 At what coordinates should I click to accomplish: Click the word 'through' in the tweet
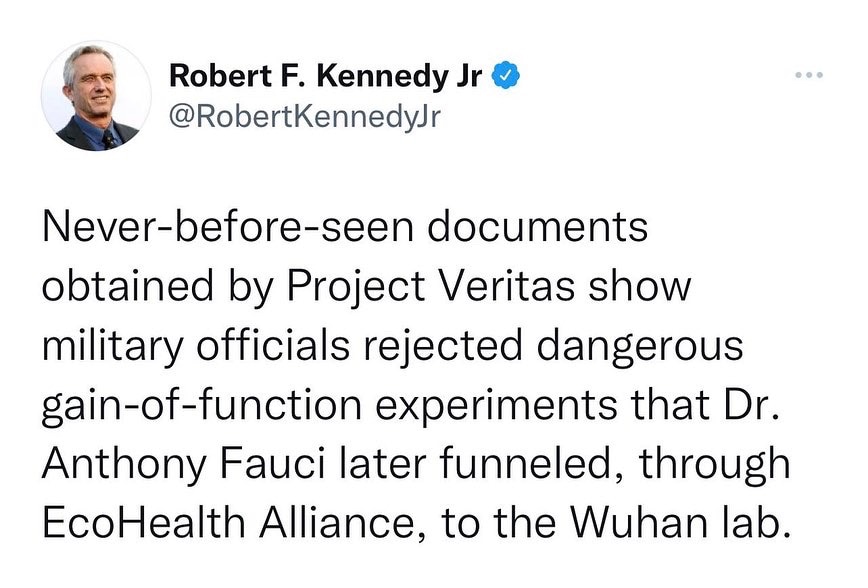pyautogui.click(x=715, y=465)
